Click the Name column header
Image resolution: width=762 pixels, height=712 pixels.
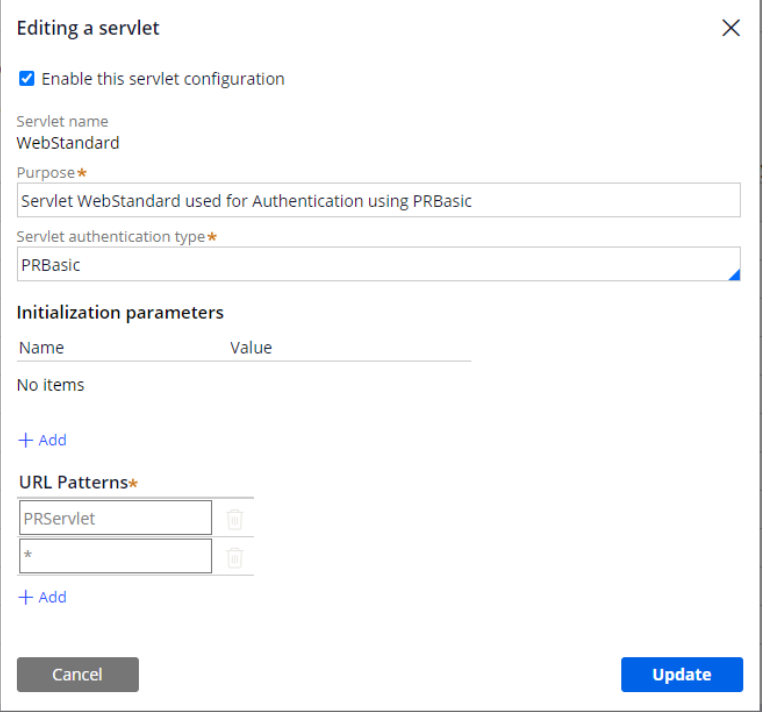click(41, 348)
